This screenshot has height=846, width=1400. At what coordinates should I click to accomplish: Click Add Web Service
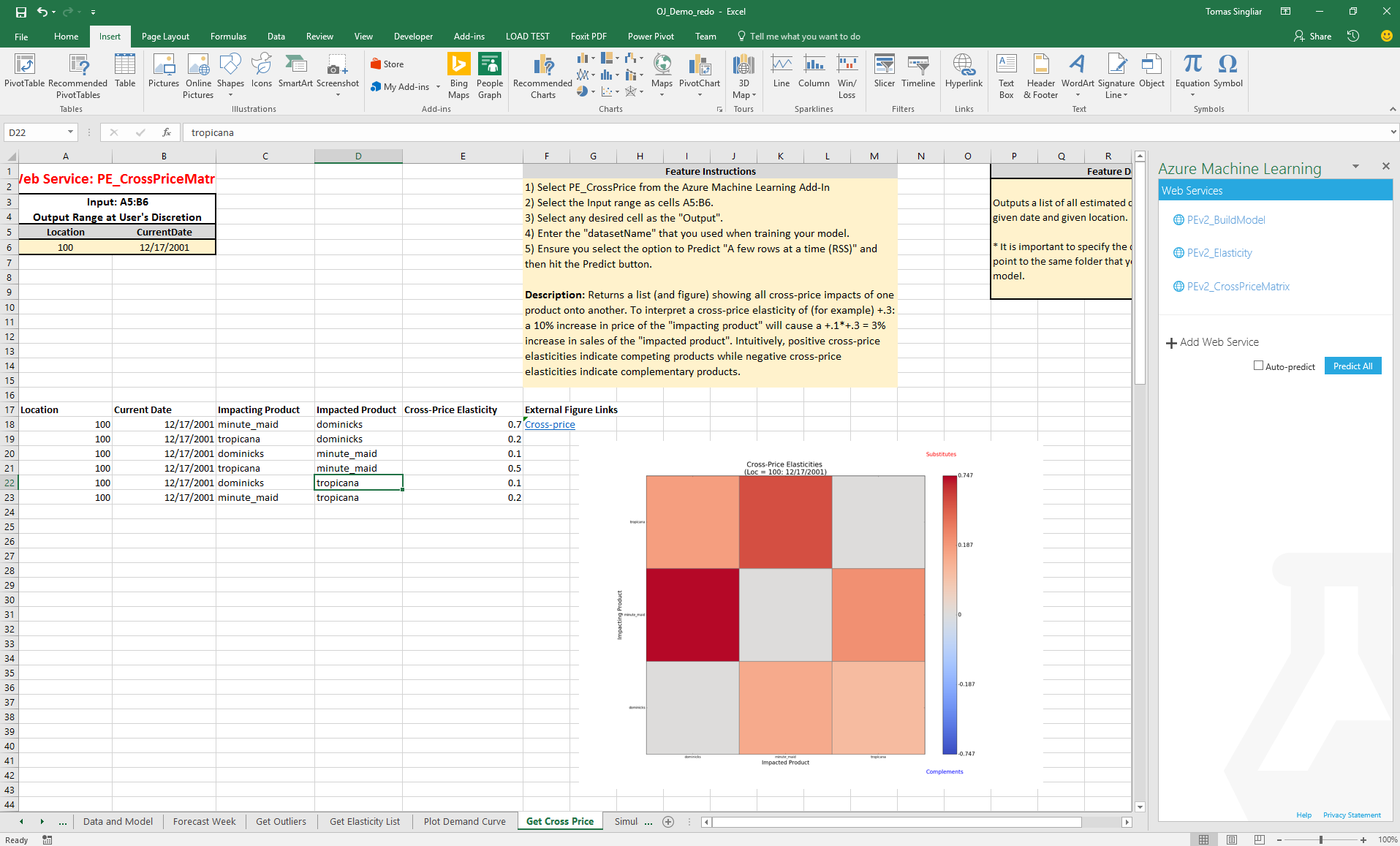pyautogui.click(x=1212, y=342)
